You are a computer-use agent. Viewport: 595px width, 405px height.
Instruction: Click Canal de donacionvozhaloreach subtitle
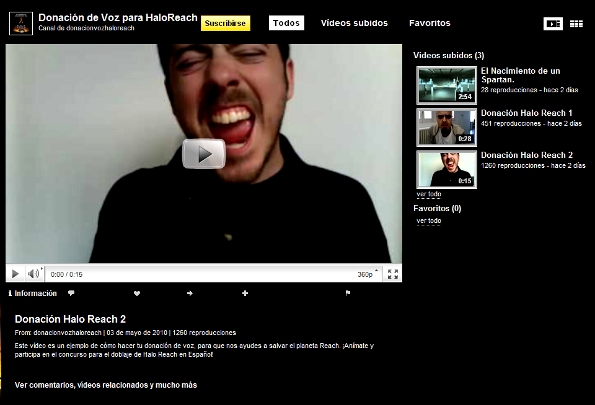[86, 28]
